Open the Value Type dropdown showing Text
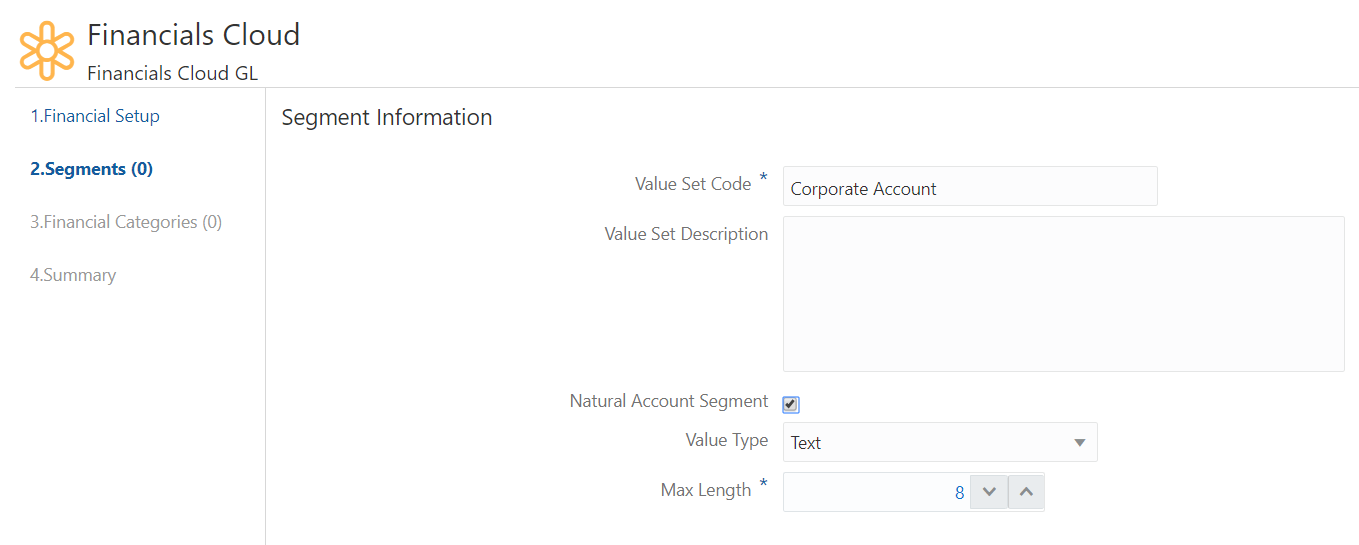This screenshot has width=1359, height=545. click(925, 442)
